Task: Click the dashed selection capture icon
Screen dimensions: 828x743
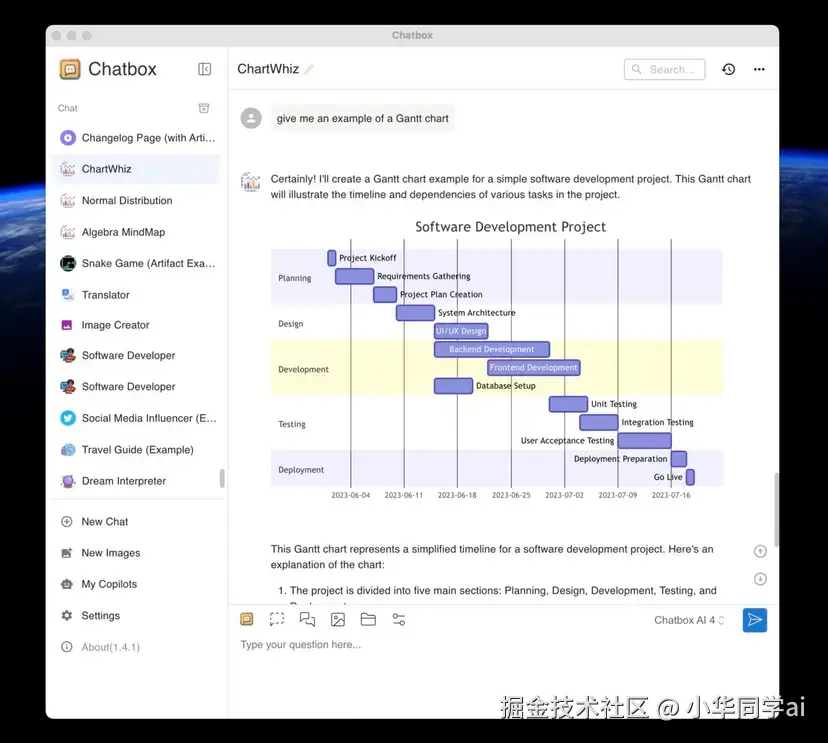Action: point(277,619)
